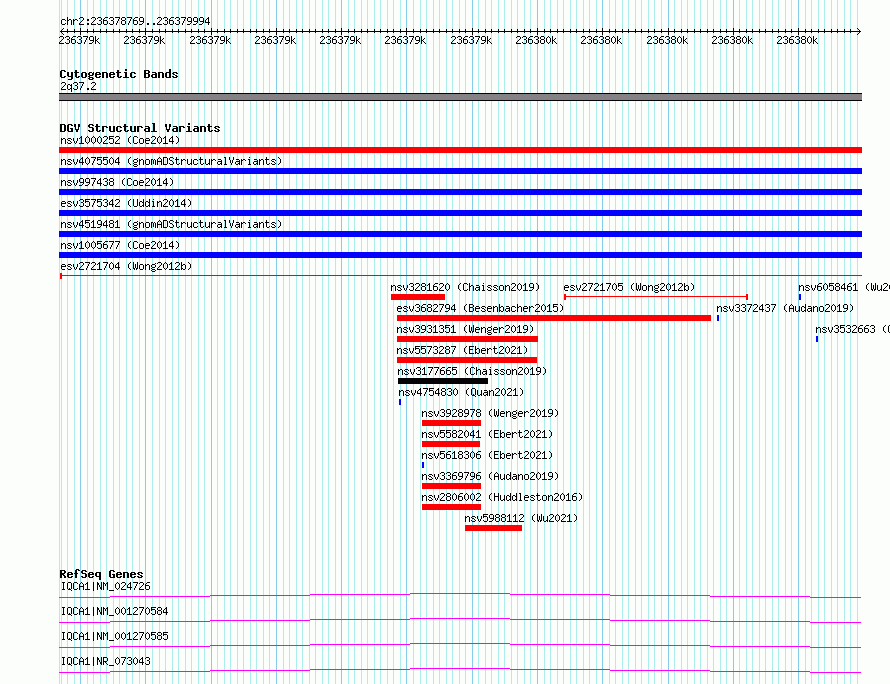
Task: Select the nsv1005677 (Coe2014) label
Action: tap(120, 245)
